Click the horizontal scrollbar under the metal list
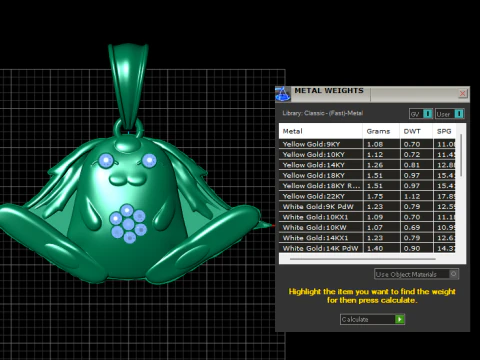Image resolution: width=480 pixels, height=360 pixels. [363, 259]
